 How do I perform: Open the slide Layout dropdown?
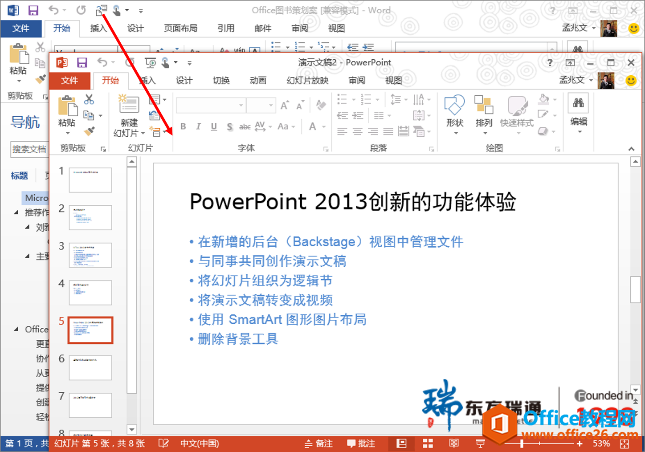pyautogui.click(x=157, y=99)
